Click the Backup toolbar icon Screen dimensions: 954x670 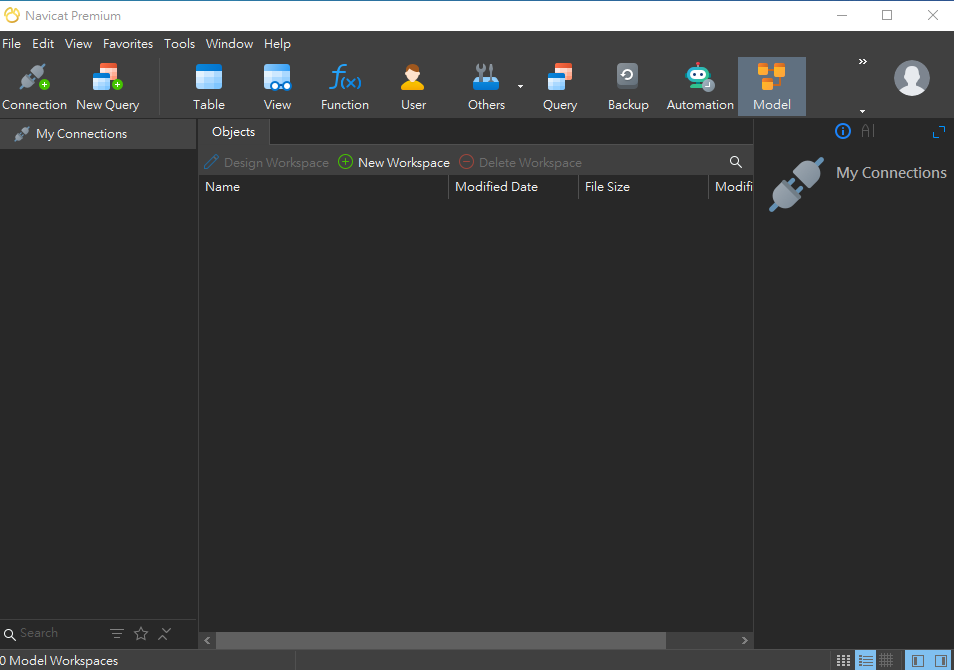[628, 86]
